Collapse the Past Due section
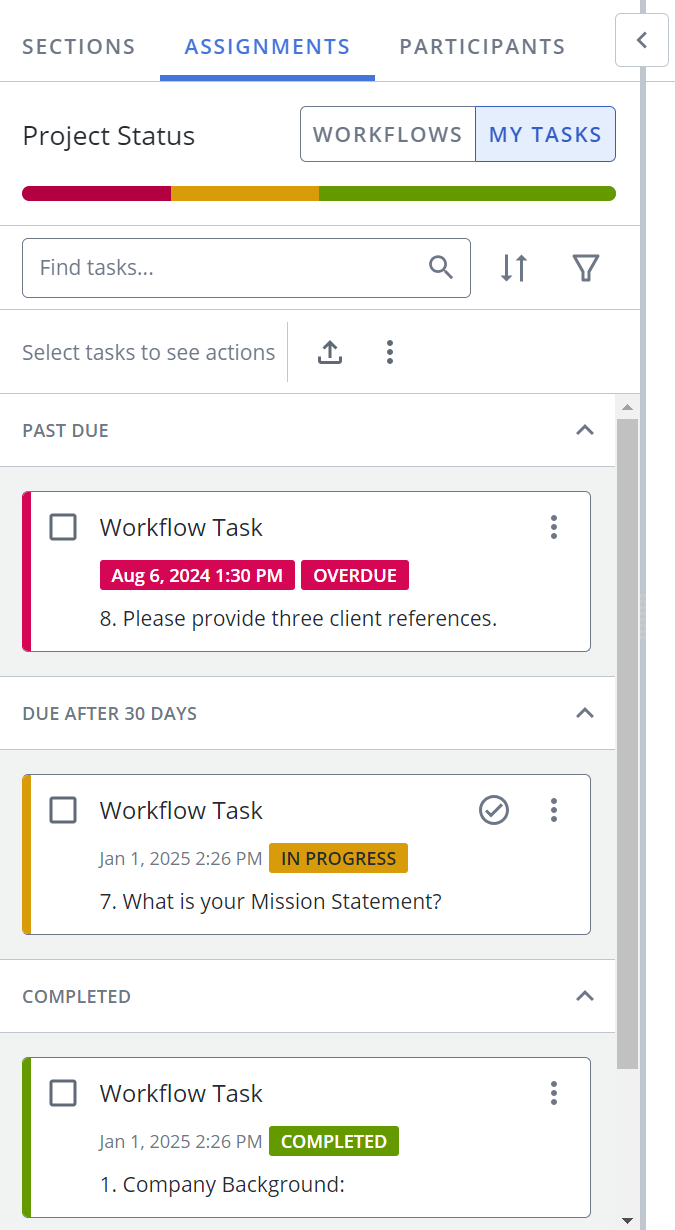Screen dimensions: 675x1230 click(x=586, y=430)
